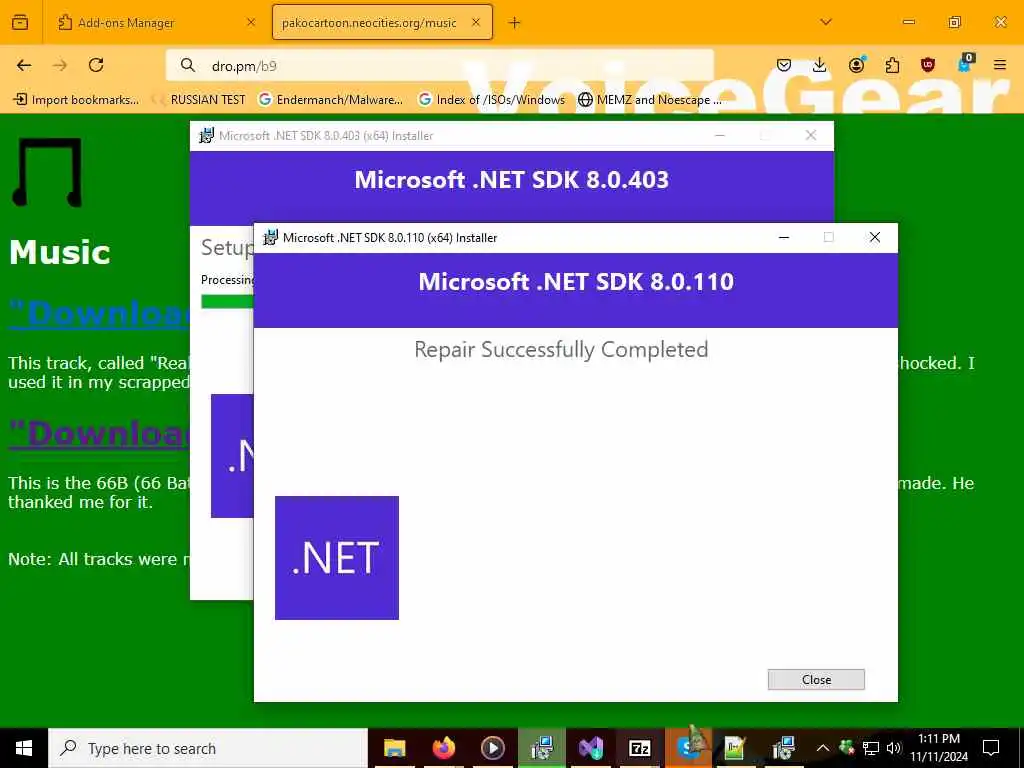Viewport: 1024px width, 768px height.
Task: Open the Firefox account icon
Action: (856, 65)
